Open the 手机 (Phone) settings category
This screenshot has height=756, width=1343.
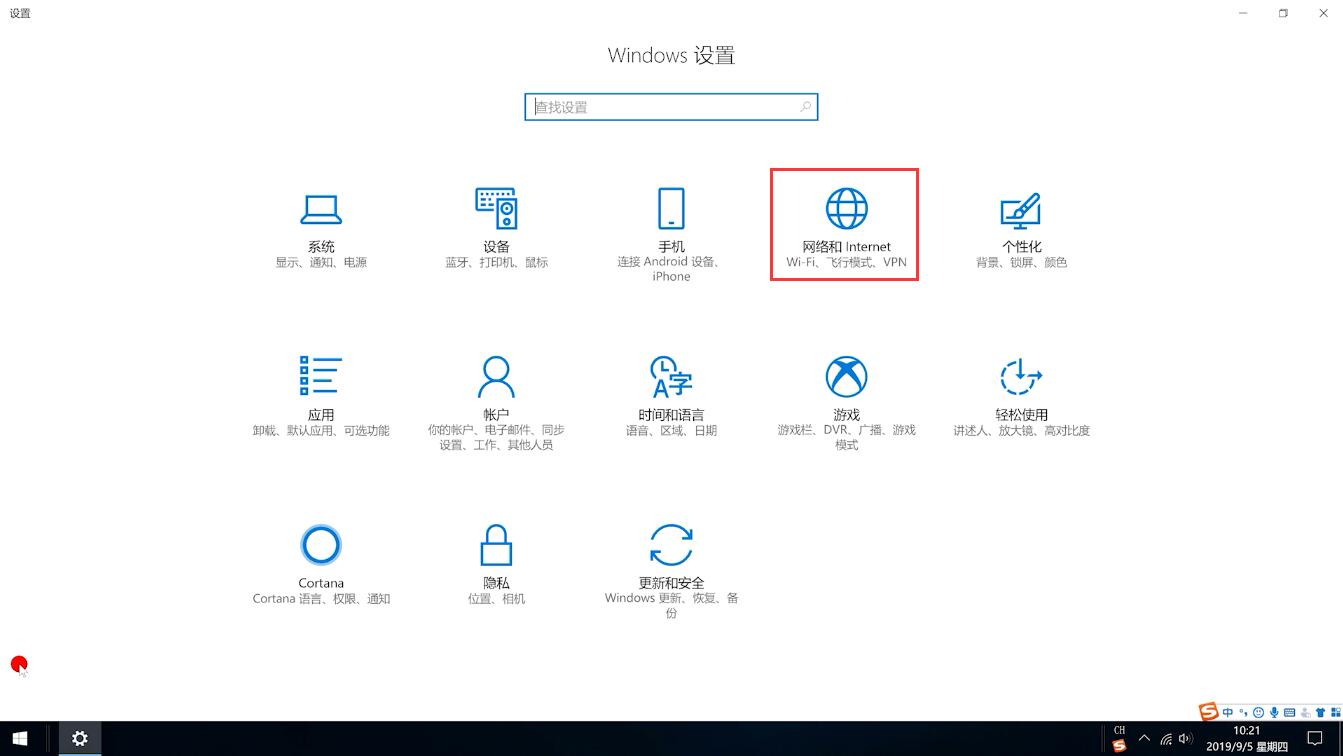[x=671, y=236]
